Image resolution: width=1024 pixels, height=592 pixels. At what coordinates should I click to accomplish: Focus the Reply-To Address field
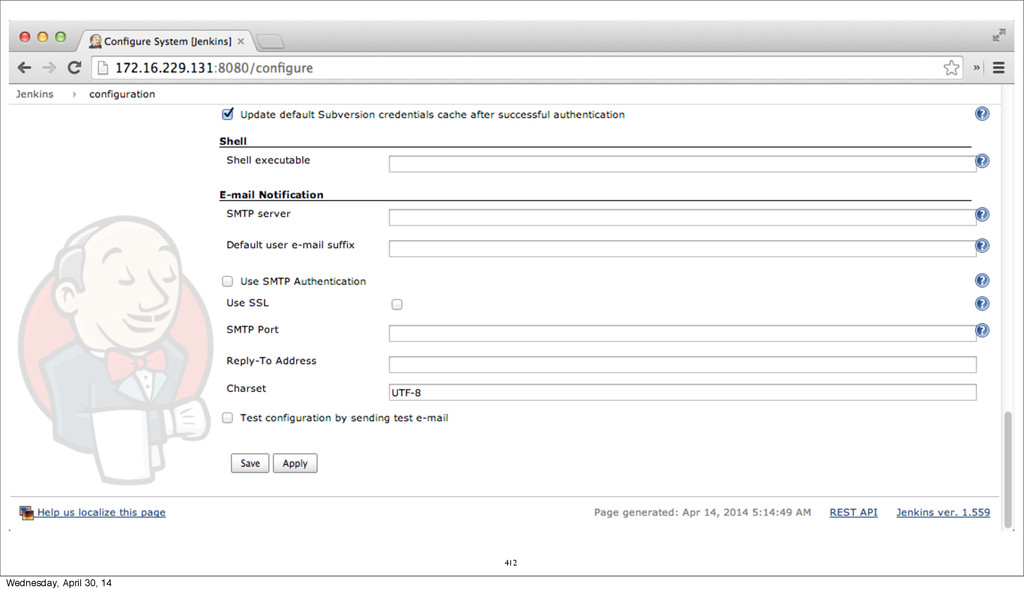[x=682, y=365]
